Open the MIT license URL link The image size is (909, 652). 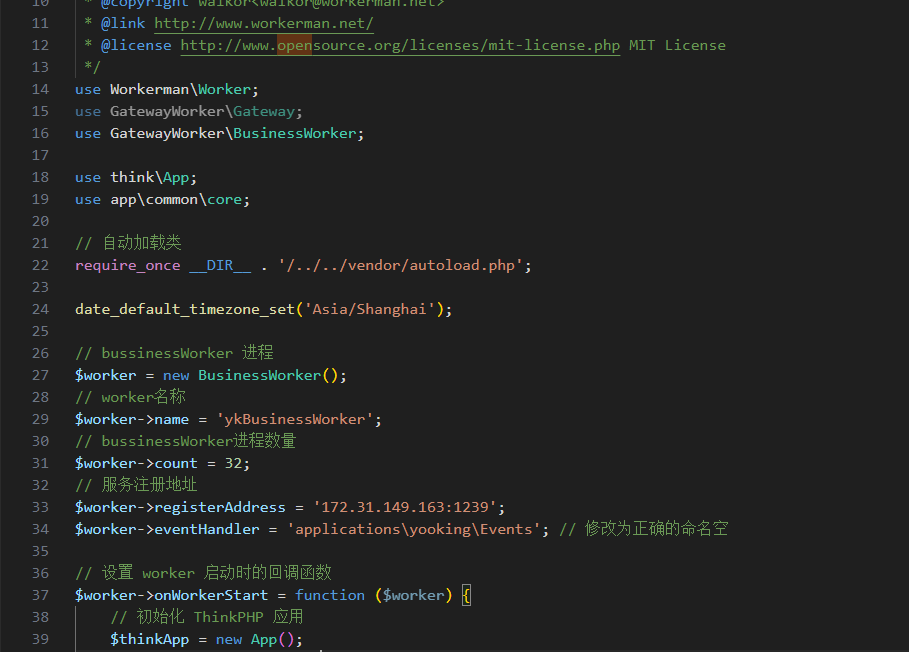click(400, 45)
